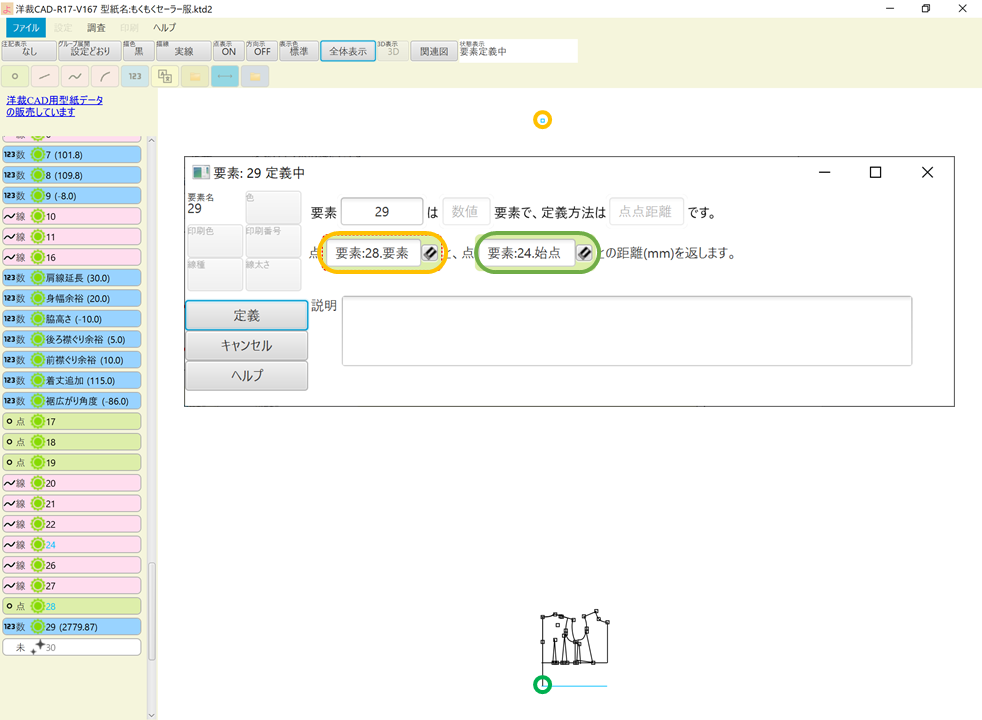Select the two-headed arrow measure tool
The image size is (982, 720).
[223, 76]
